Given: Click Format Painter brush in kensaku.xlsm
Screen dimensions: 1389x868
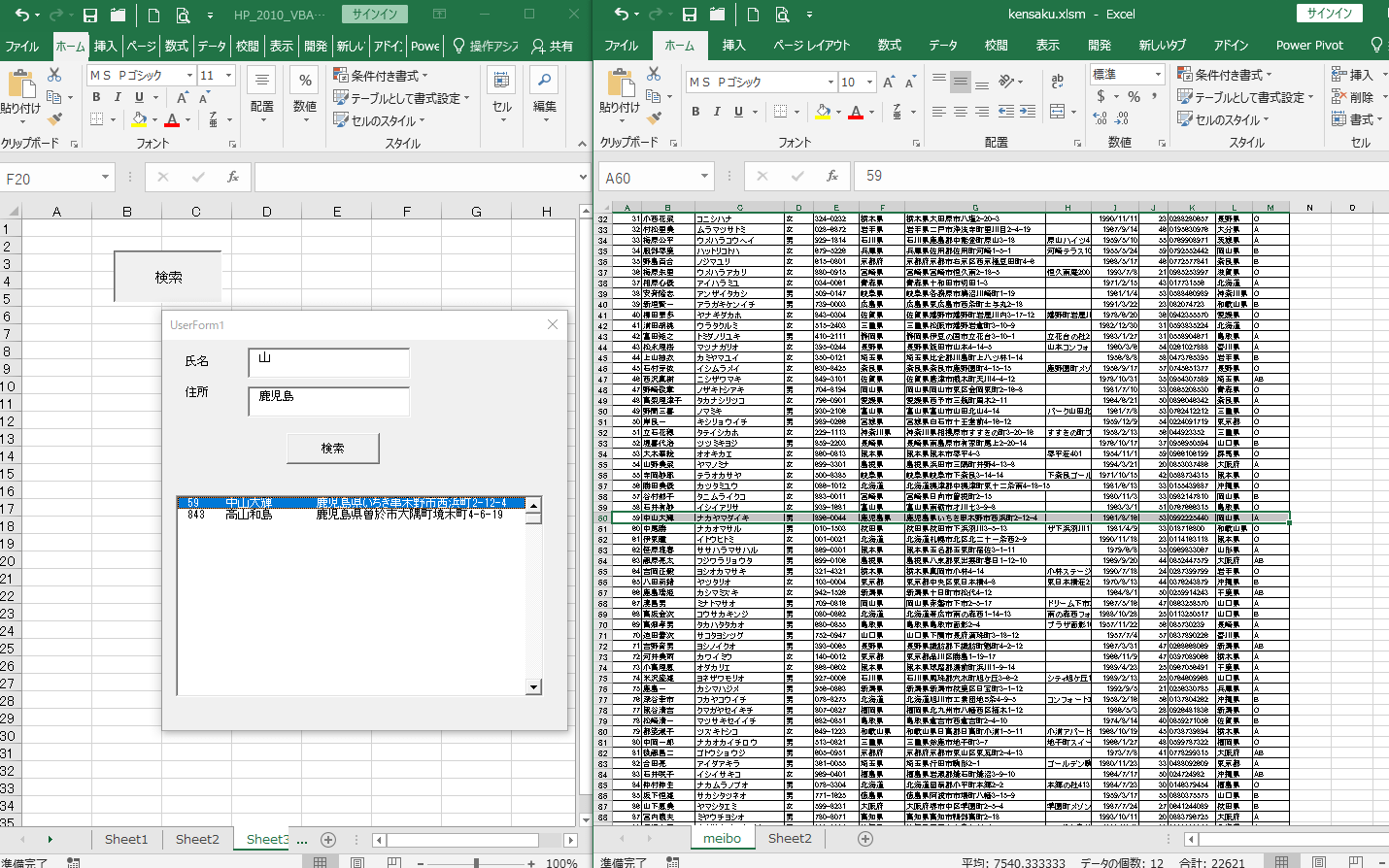Looking at the screenshot, I should pyautogui.click(x=654, y=117).
